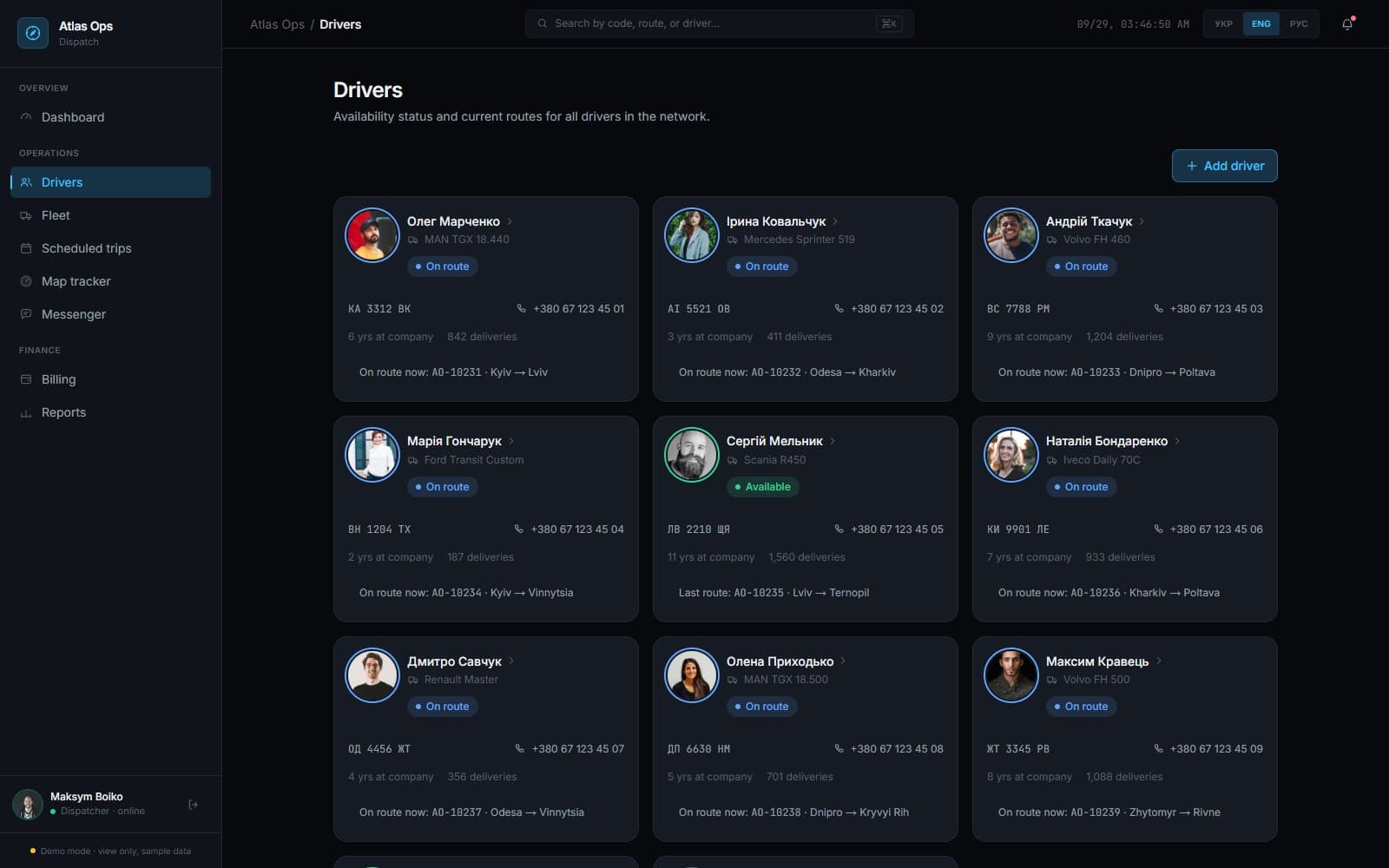The image size is (1389, 868).
Task: Open Billing in the sidebar
Action: 110,379
